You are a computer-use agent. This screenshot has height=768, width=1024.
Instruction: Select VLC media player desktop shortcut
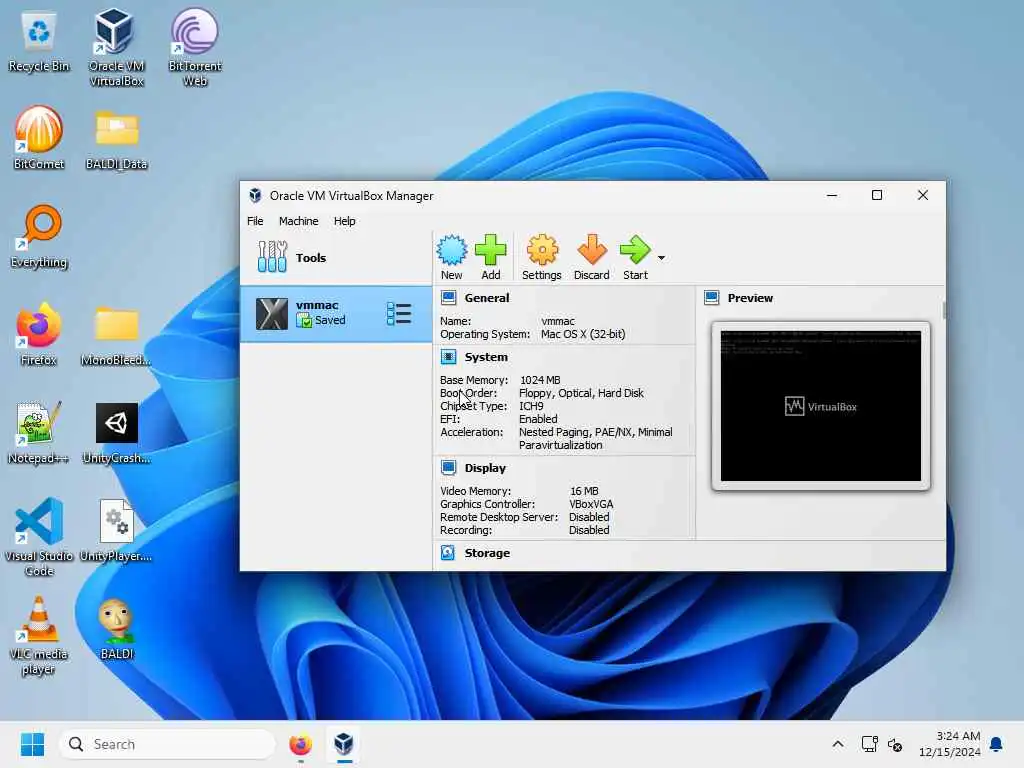[39, 635]
